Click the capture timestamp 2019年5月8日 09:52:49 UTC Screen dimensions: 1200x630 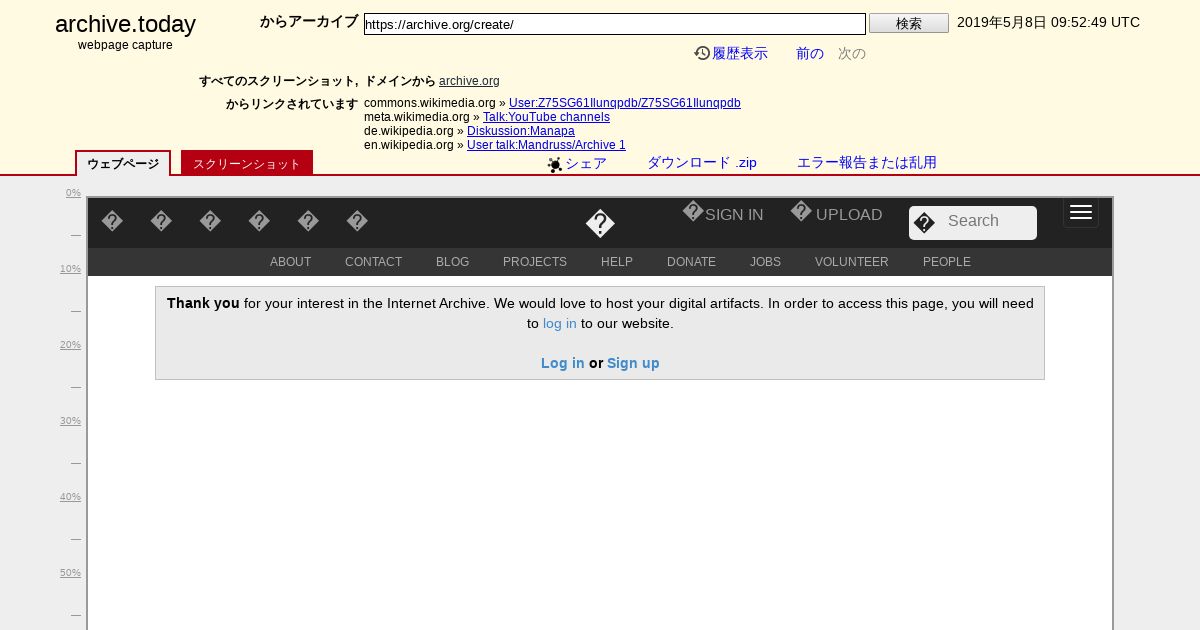[1048, 23]
